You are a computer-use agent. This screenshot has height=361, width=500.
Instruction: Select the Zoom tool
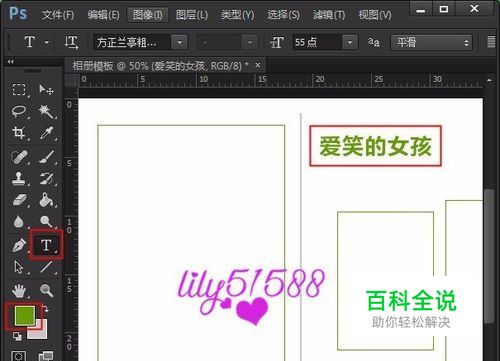(46, 290)
